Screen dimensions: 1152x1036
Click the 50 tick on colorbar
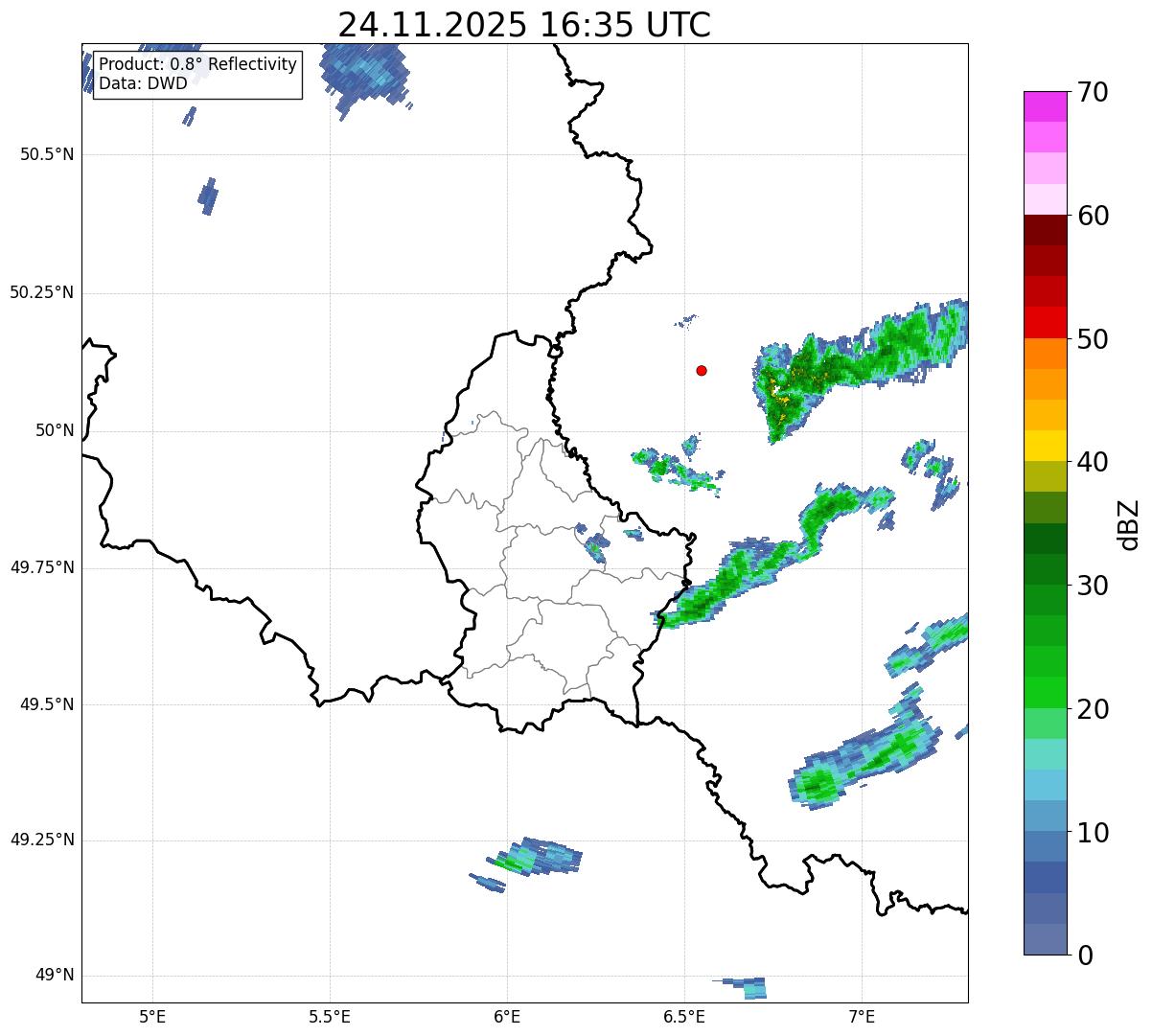point(1093,339)
